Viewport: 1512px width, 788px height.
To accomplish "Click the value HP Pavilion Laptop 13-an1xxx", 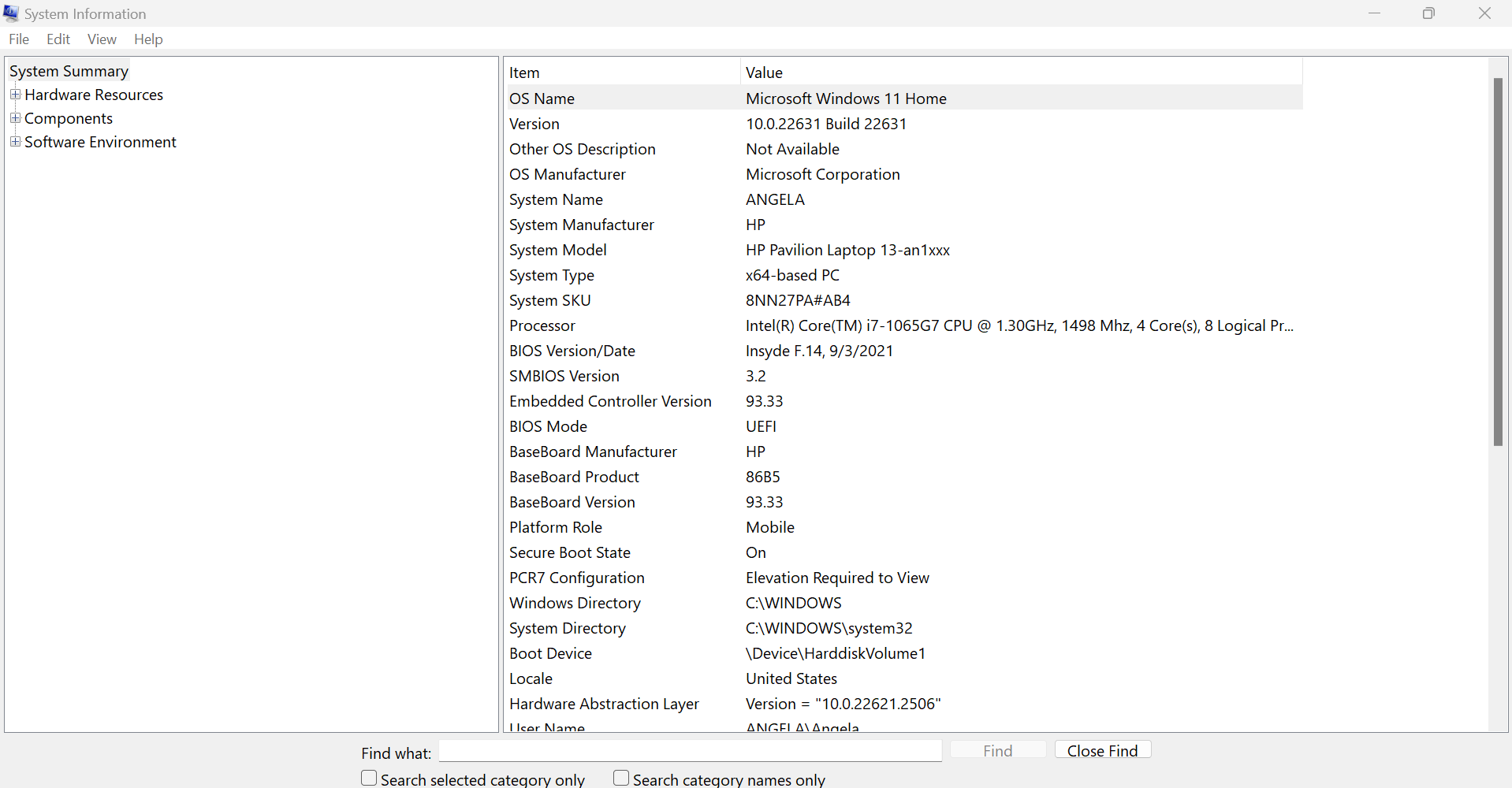I will pos(847,250).
